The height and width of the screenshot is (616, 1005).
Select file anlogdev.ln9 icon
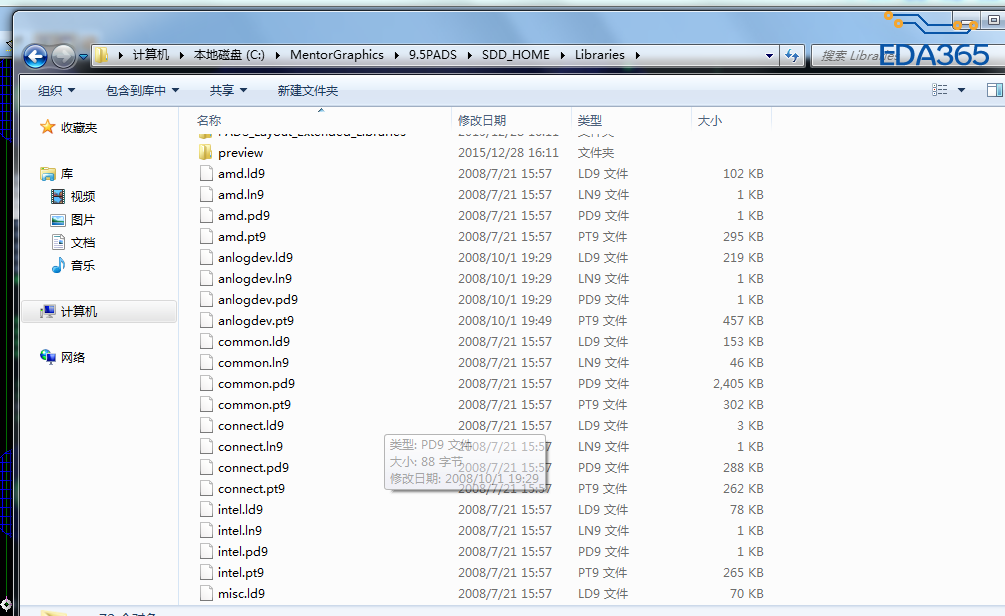pos(206,279)
